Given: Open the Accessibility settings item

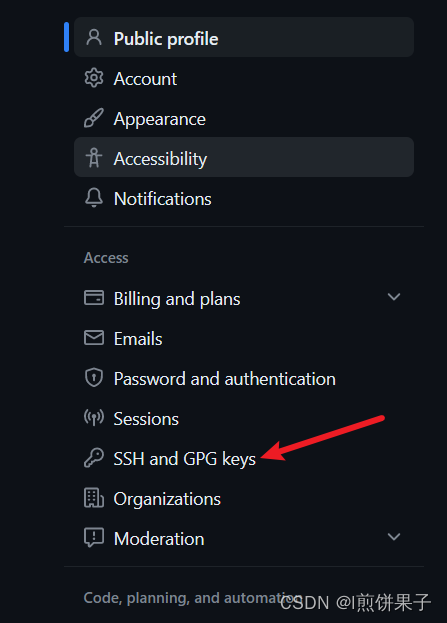Looking at the screenshot, I should pos(244,157).
